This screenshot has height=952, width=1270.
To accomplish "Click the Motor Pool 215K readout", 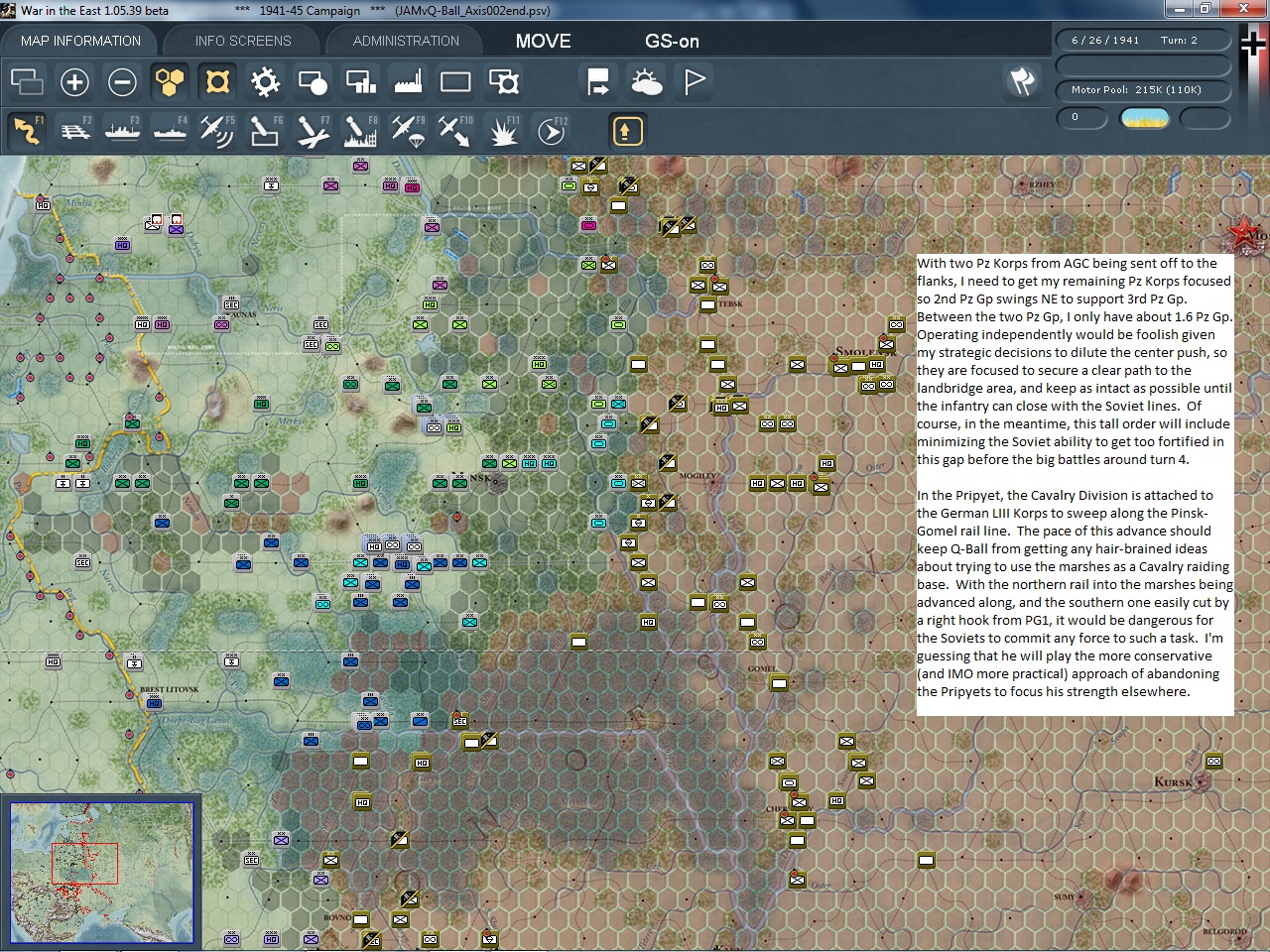I will pyautogui.click(x=1143, y=90).
